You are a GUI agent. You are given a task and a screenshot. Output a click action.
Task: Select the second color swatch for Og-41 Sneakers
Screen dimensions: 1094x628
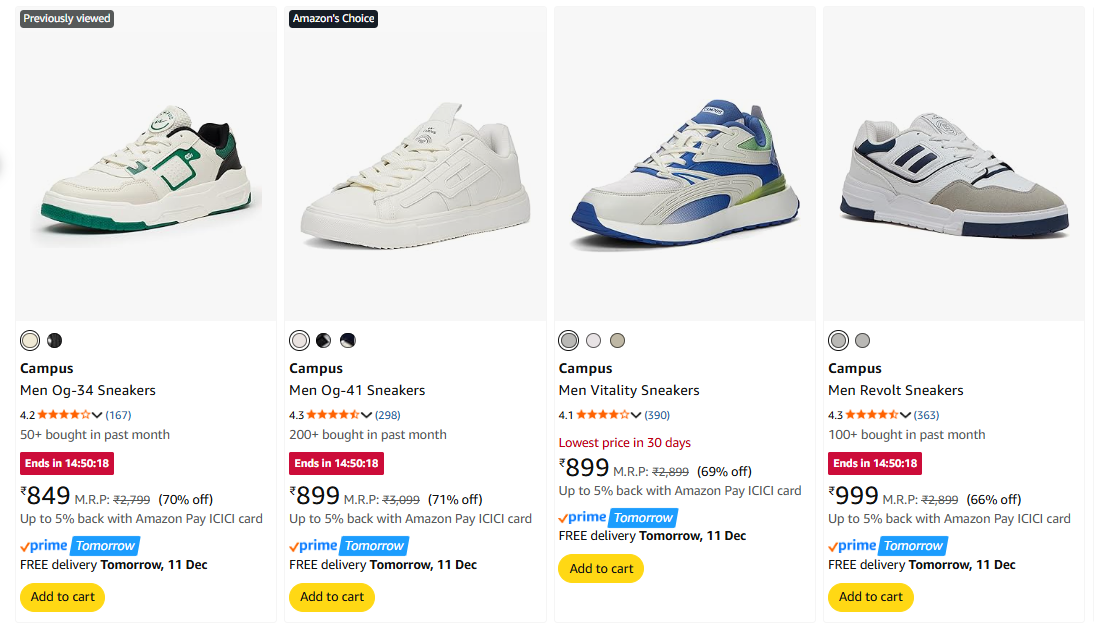323,341
